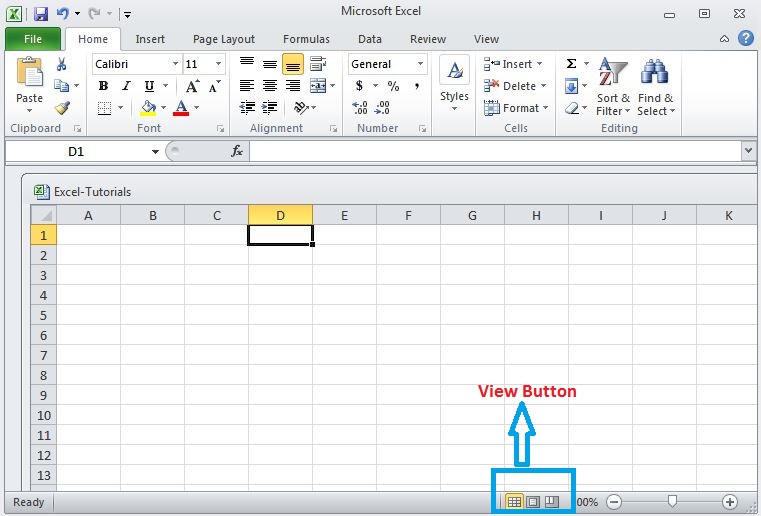The image size is (761, 516).
Task: Open the File tab
Action: click(x=33, y=39)
